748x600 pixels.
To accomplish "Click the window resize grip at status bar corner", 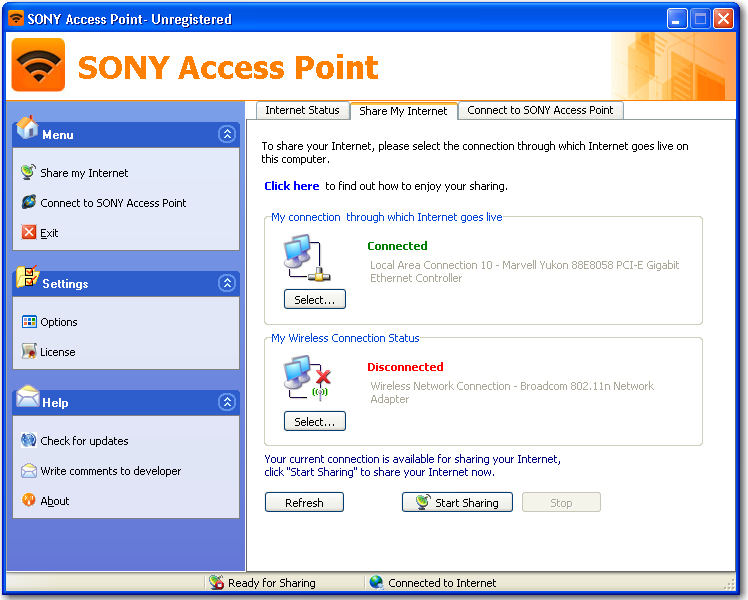I will [730, 584].
